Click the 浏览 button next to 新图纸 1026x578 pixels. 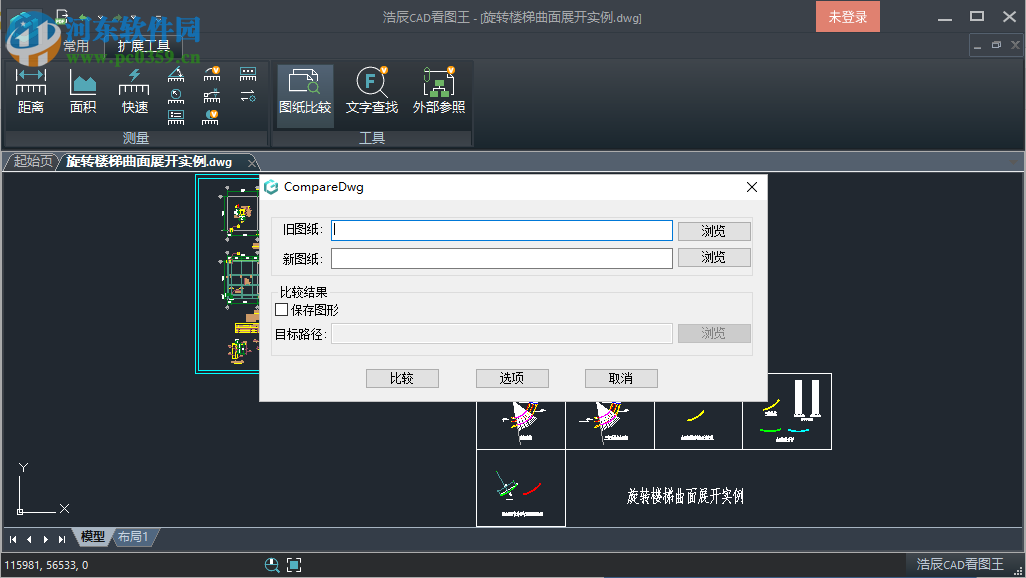pyautogui.click(x=714, y=257)
